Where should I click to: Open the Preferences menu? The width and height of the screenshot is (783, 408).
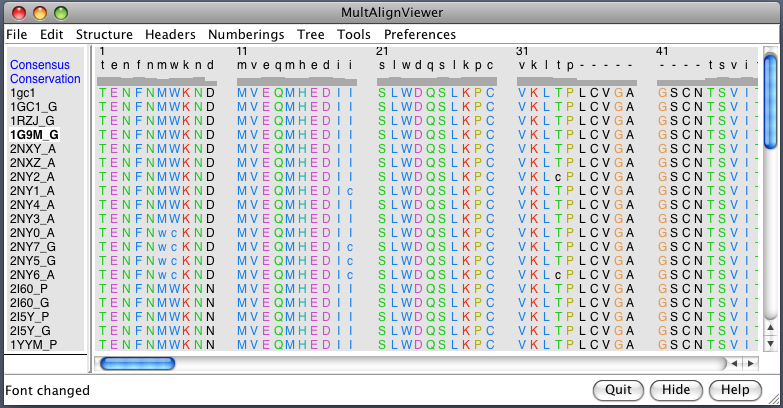coord(419,34)
